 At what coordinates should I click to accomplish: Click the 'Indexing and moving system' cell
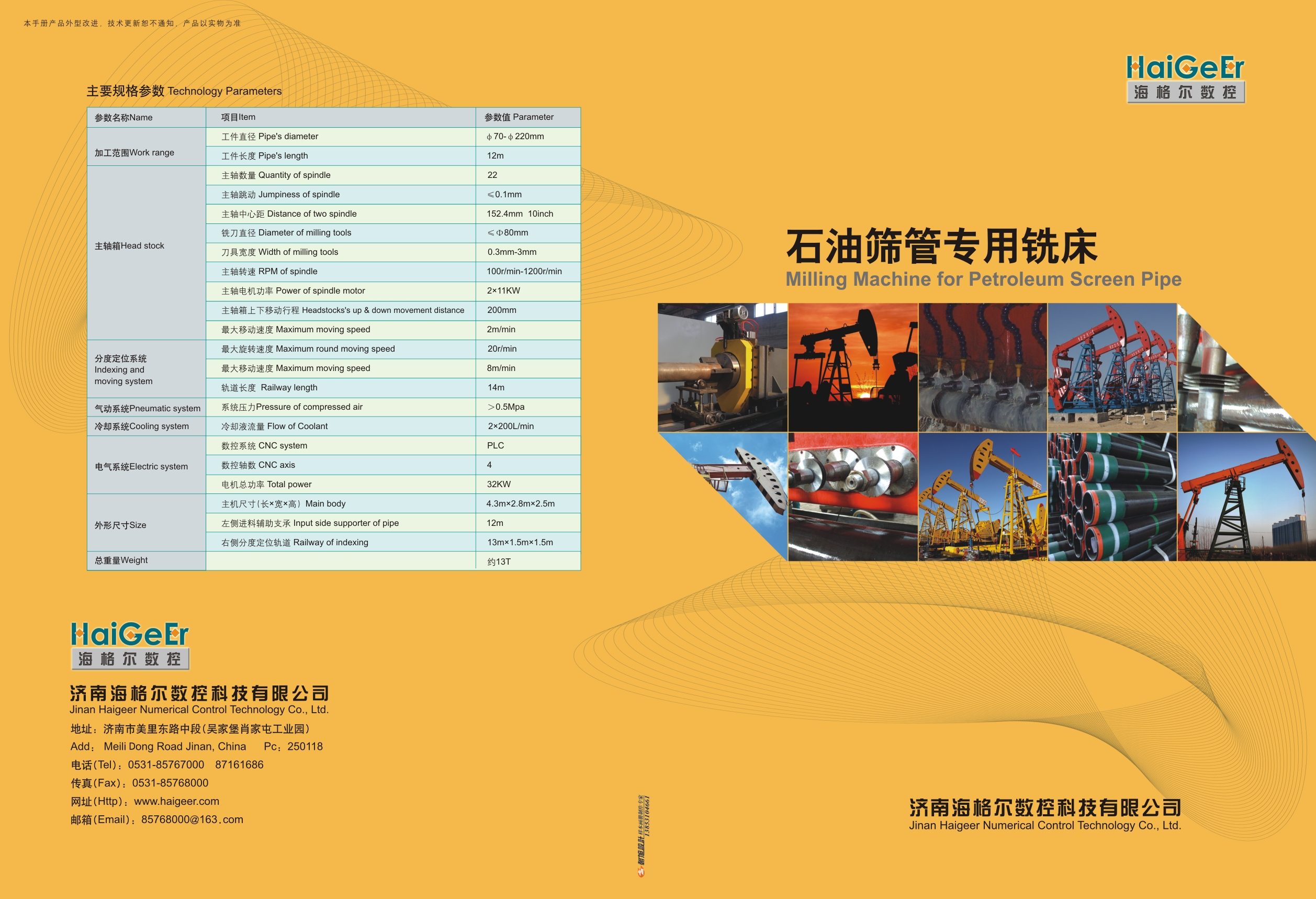[x=147, y=368]
